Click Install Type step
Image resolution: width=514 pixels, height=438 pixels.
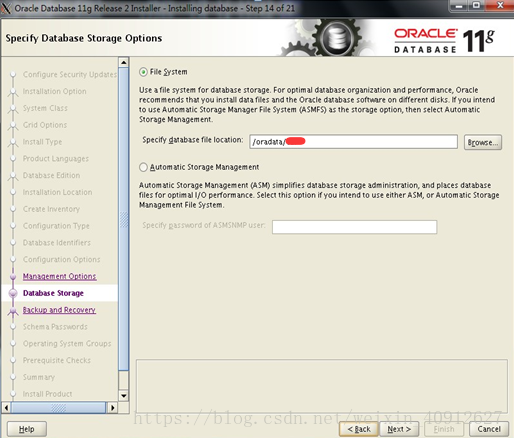click(x=42, y=142)
